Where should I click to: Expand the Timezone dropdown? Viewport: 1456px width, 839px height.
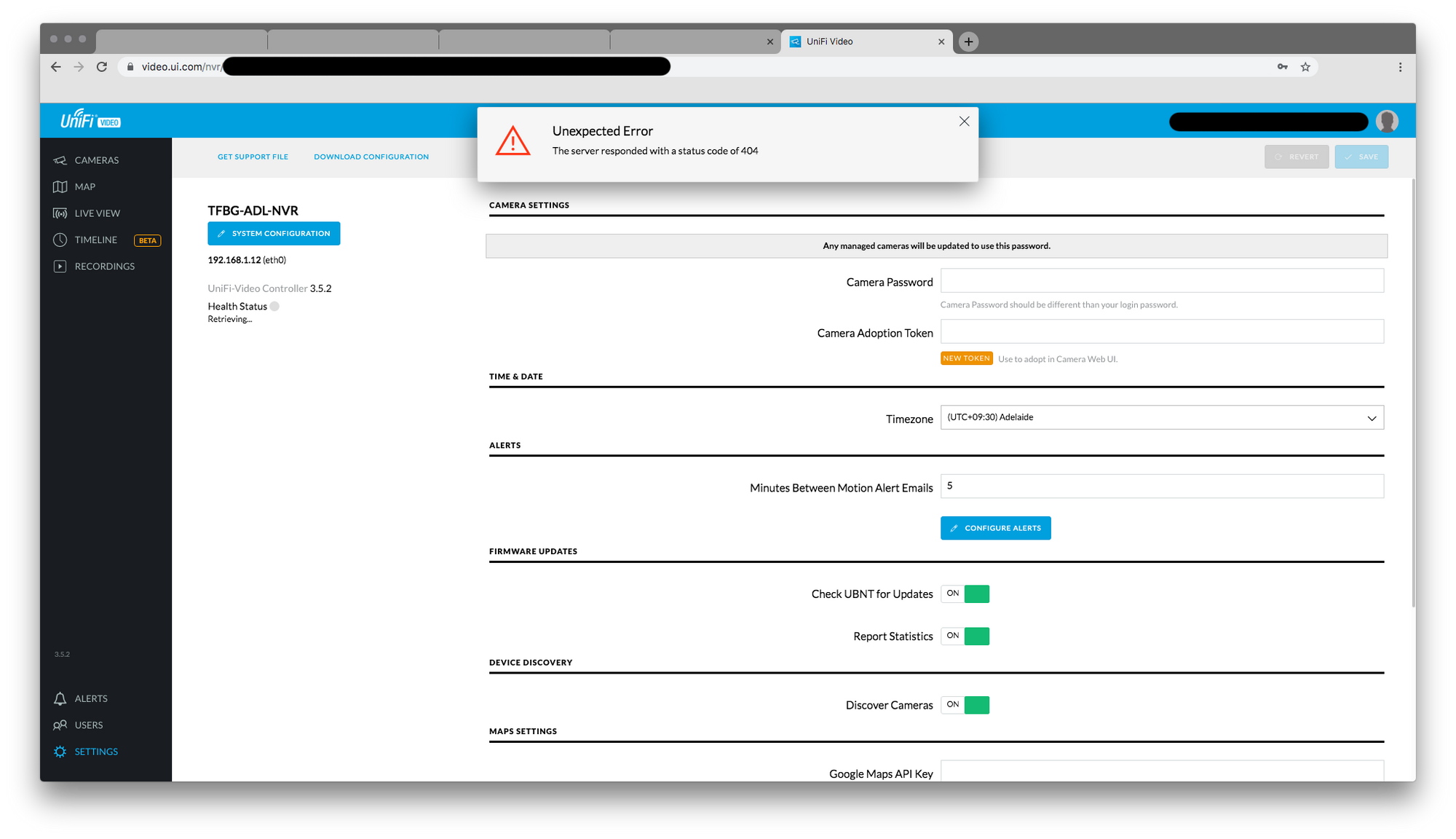1161,418
